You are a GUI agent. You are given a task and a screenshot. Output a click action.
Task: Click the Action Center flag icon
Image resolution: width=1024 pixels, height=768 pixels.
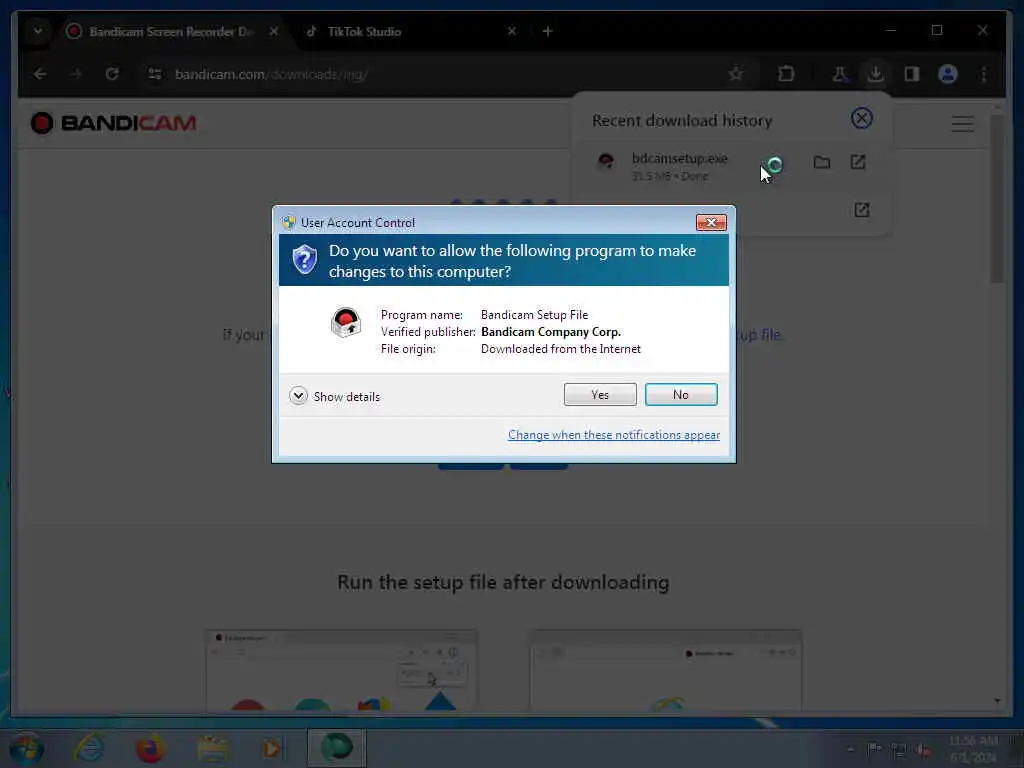coord(874,750)
